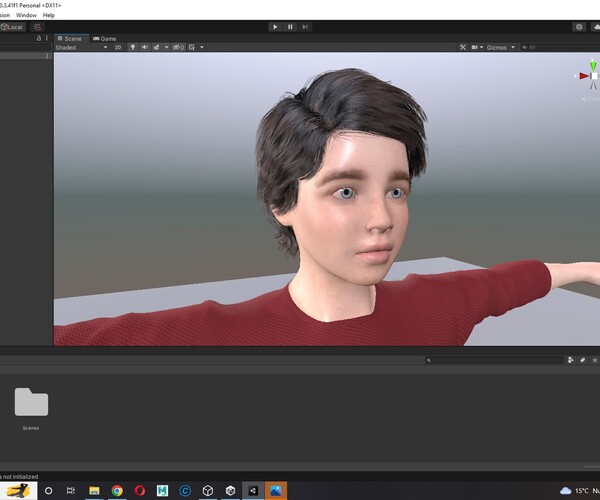Click the center cube of orientation gizmo

click(593, 76)
